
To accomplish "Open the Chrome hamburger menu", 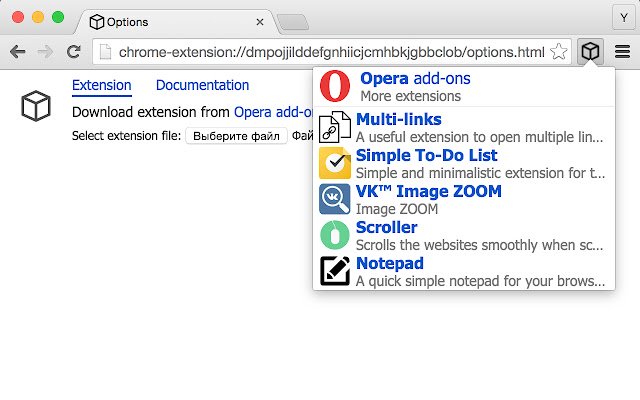I will [x=622, y=52].
